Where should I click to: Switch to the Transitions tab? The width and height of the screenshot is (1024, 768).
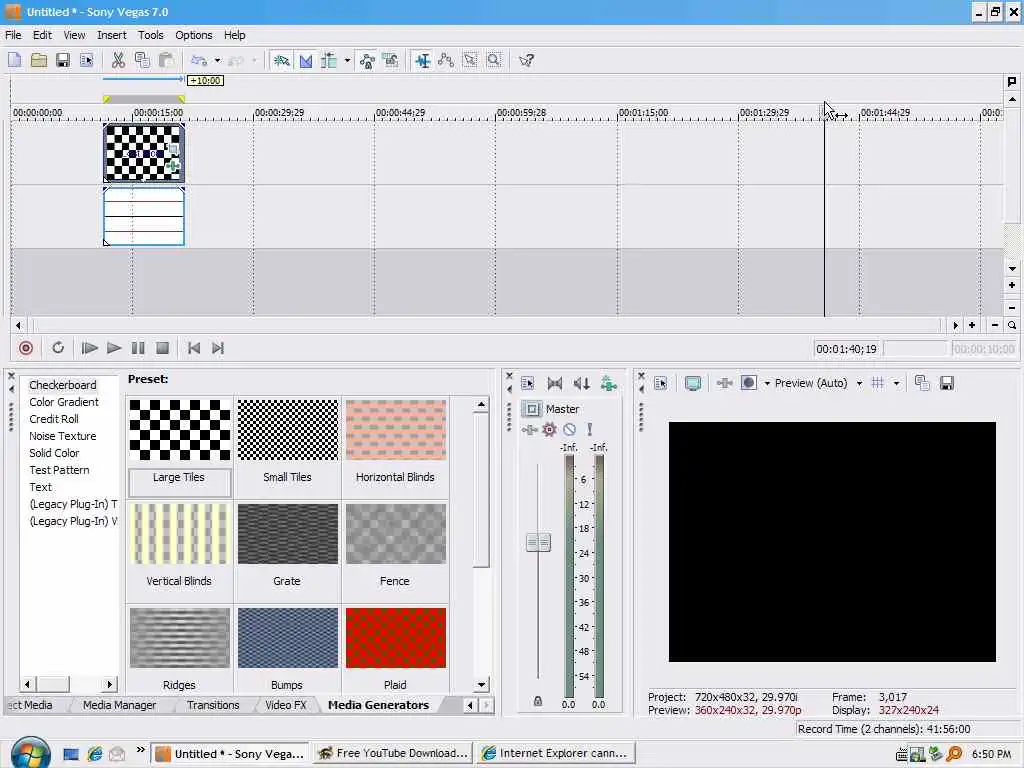pos(213,705)
